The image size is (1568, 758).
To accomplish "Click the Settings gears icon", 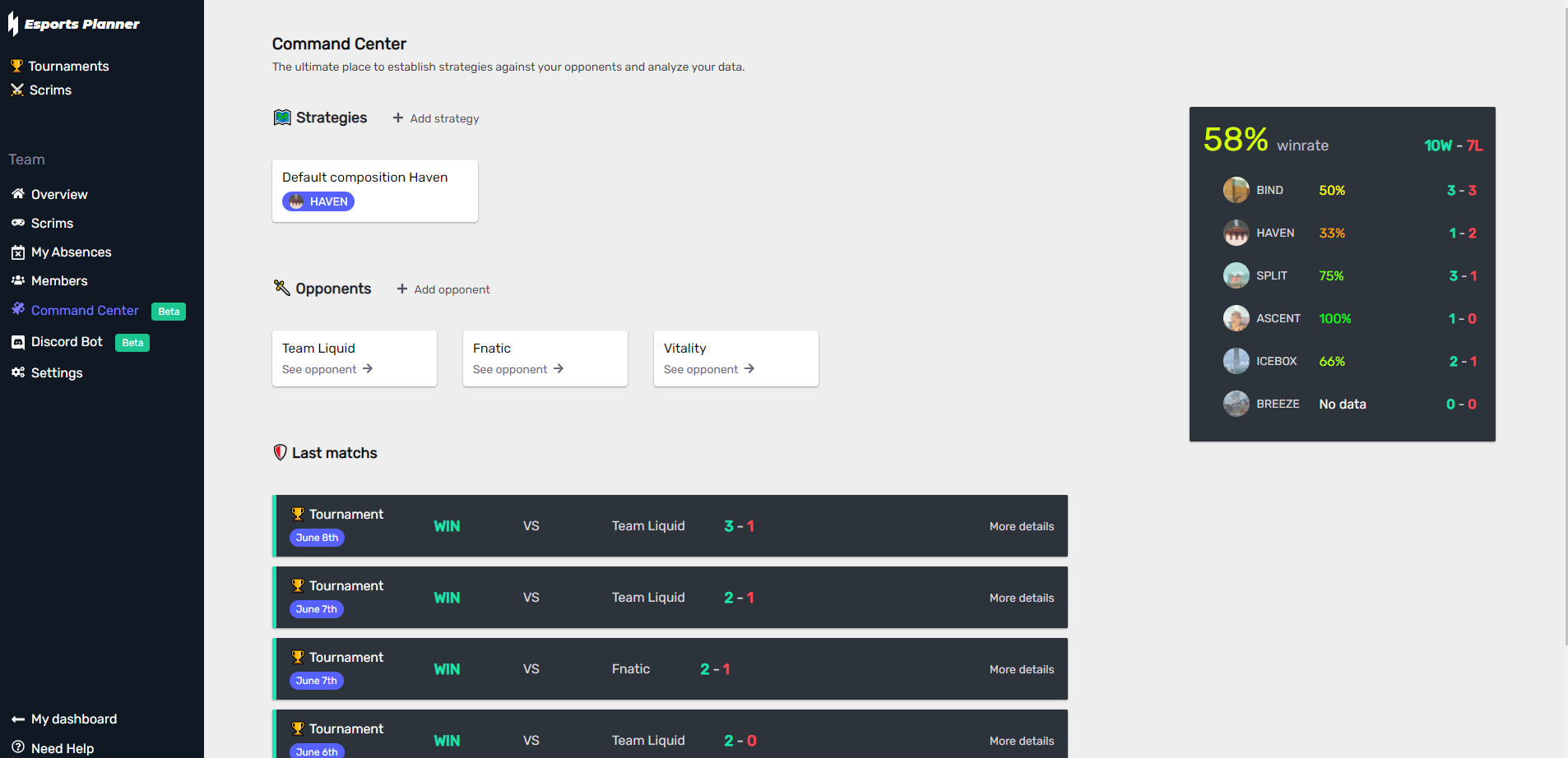I will tap(18, 372).
